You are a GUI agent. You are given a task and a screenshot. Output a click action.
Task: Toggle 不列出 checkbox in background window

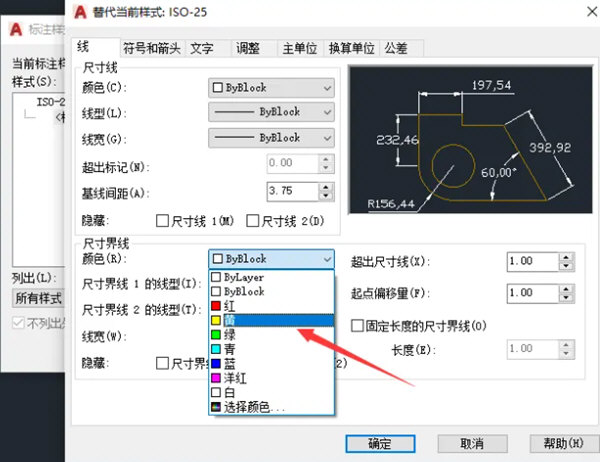tap(18, 323)
